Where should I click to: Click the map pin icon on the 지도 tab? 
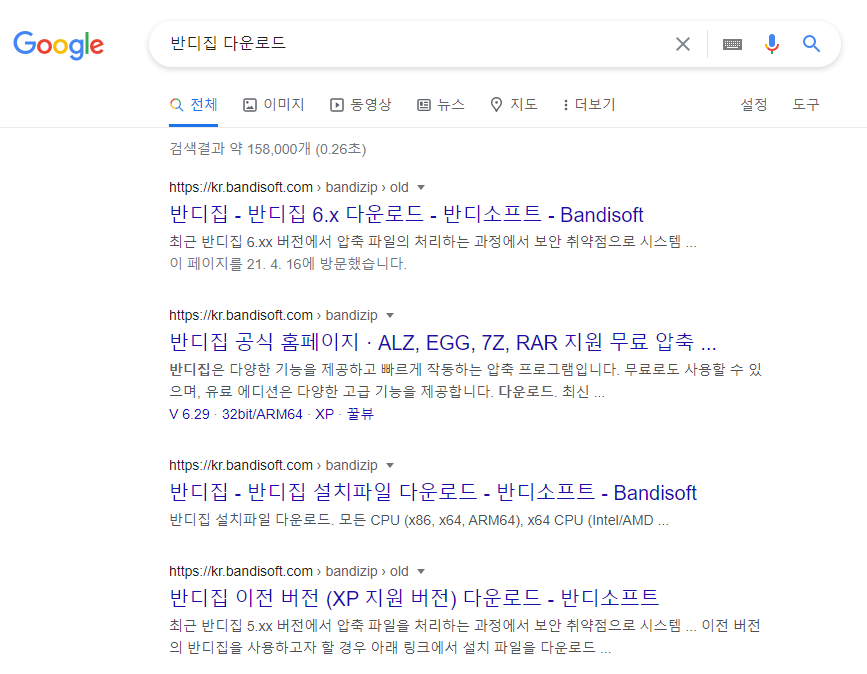(x=497, y=105)
